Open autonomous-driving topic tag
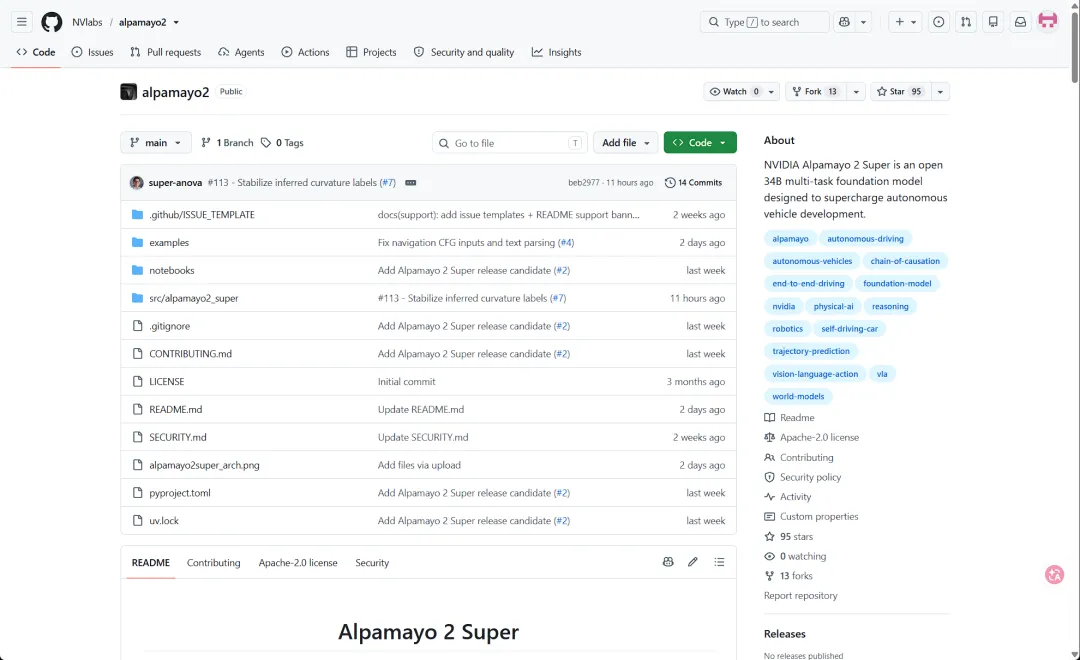The height and width of the screenshot is (660, 1080). [x=865, y=238]
